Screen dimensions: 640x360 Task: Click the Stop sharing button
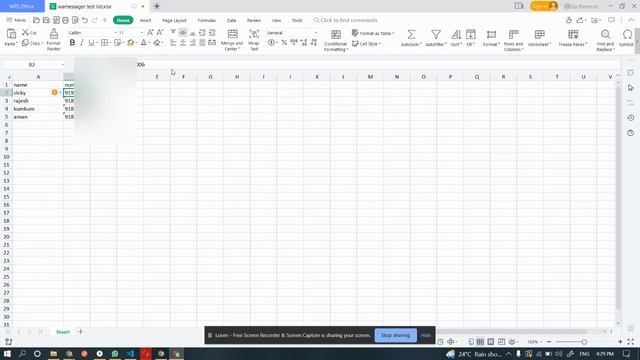click(x=396, y=335)
